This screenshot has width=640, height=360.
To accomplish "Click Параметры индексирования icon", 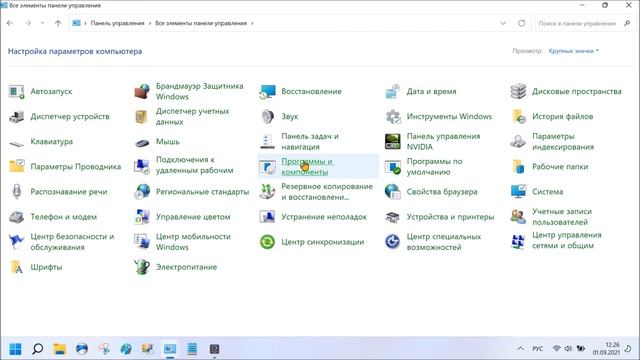I will coord(518,142).
